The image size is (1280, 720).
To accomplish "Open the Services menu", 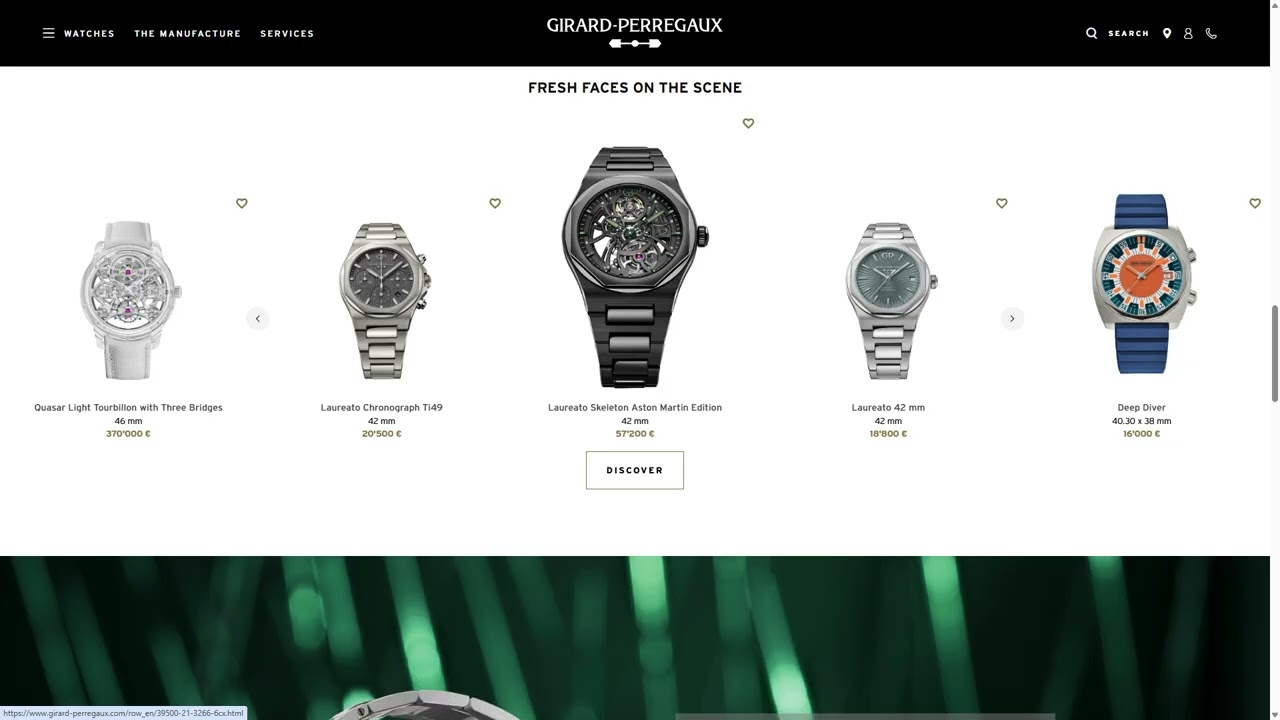I will coord(287,33).
